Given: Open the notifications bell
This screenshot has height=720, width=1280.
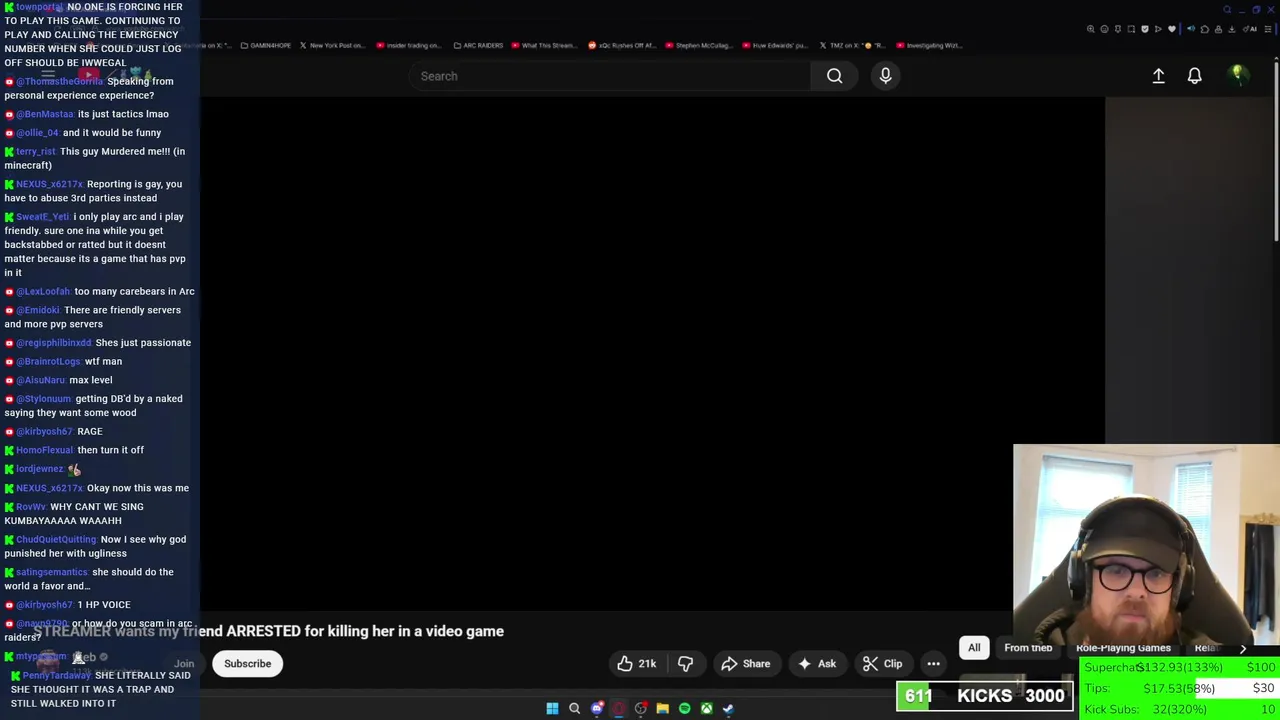Looking at the screenshot, I should click(x=1194, y=76).
